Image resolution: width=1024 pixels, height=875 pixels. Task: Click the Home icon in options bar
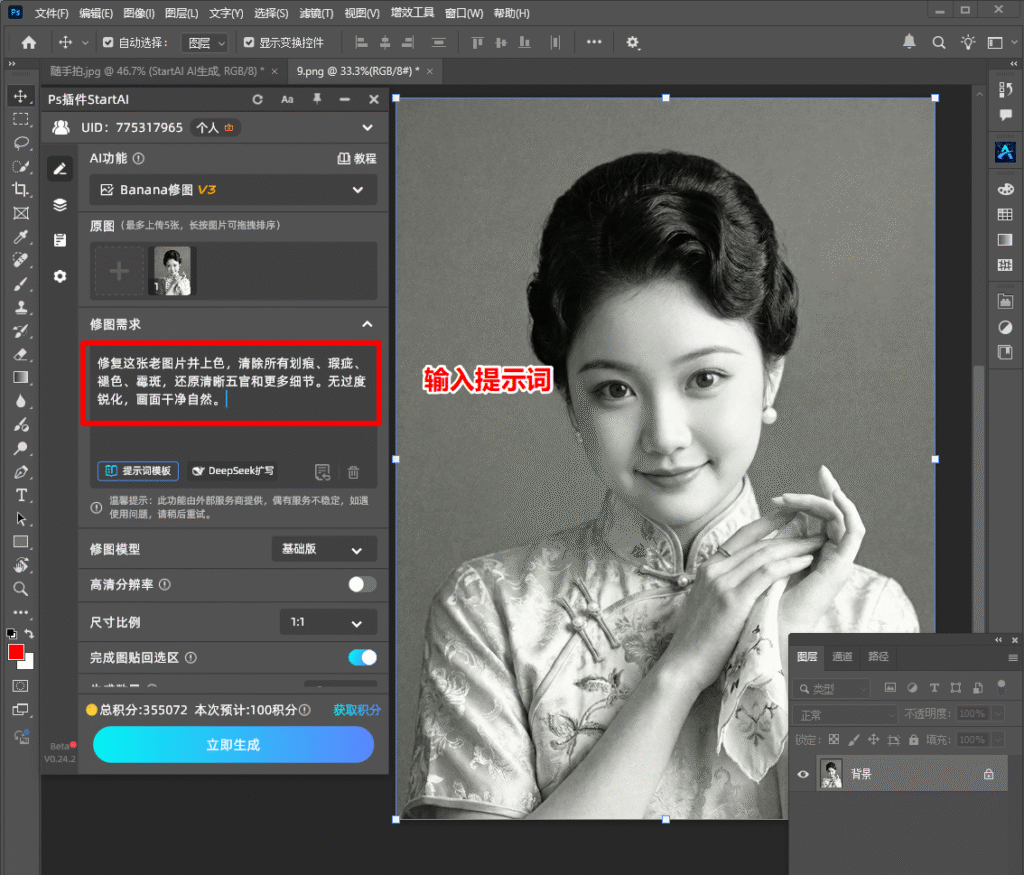tap(29, 42)
